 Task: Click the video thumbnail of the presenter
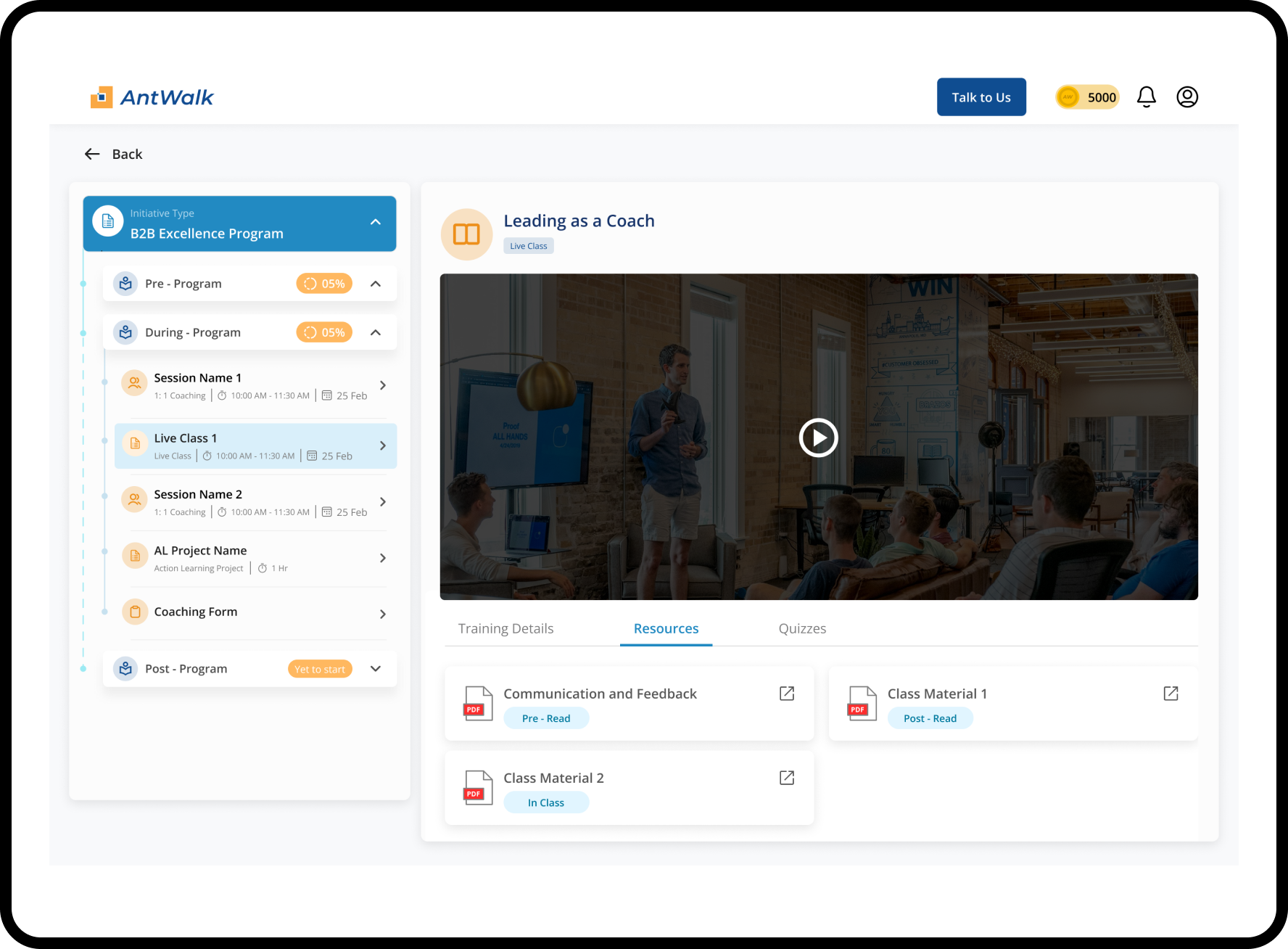[819, 437]
